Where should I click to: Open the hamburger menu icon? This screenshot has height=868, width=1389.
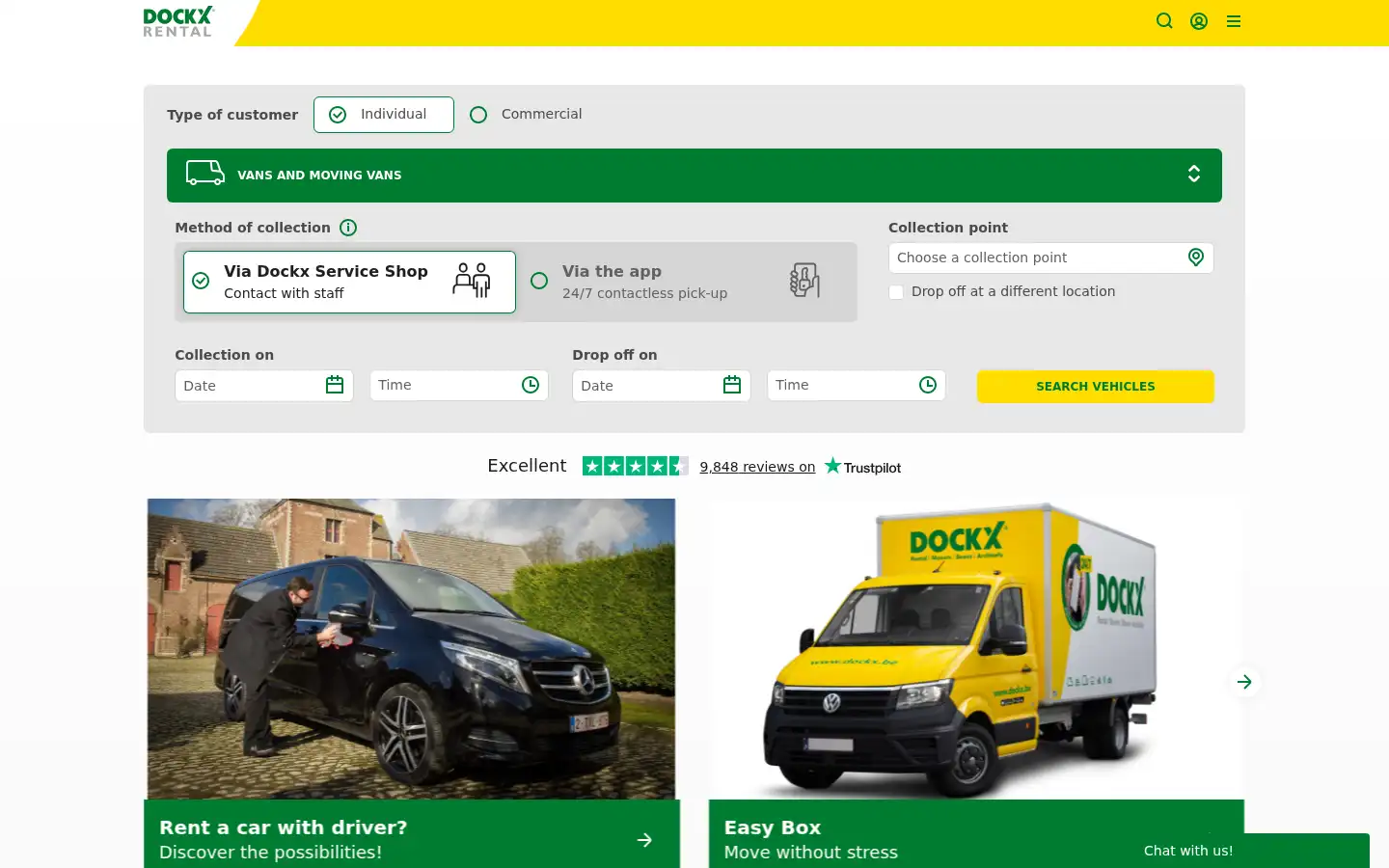(1234, 21)
